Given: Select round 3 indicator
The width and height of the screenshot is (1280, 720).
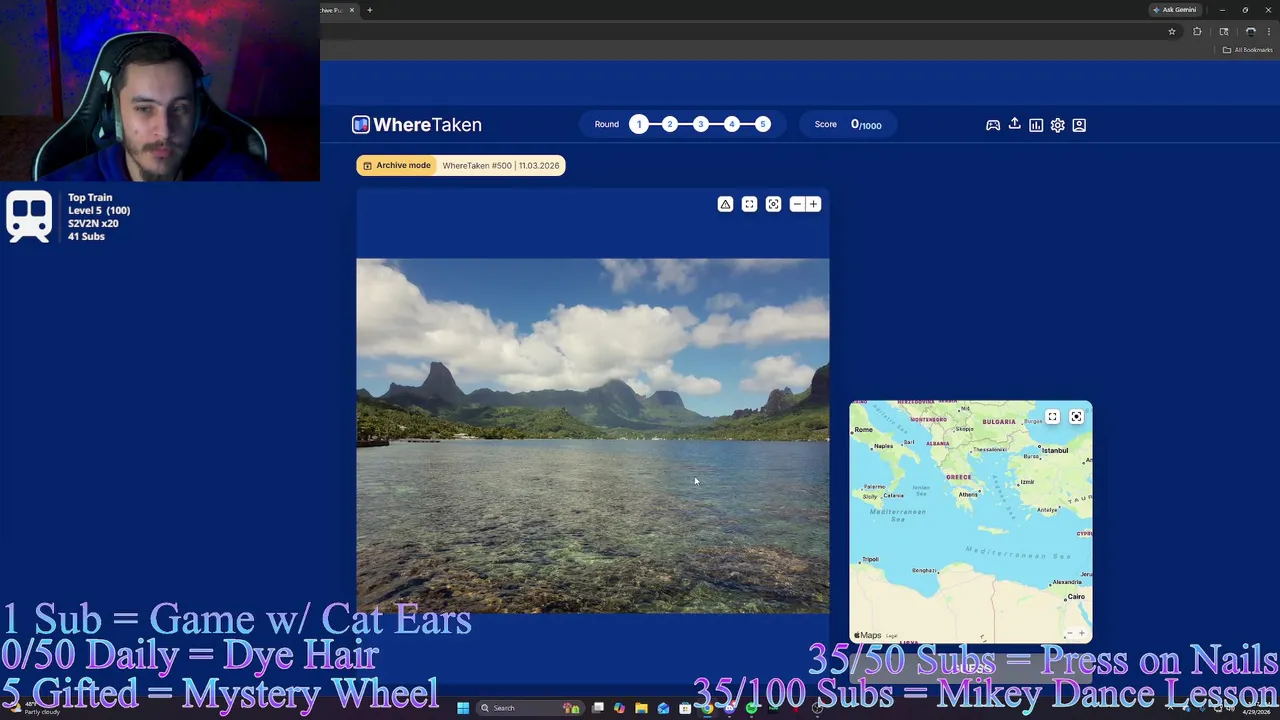Looking at the screenshot, I should click(701, 124).
